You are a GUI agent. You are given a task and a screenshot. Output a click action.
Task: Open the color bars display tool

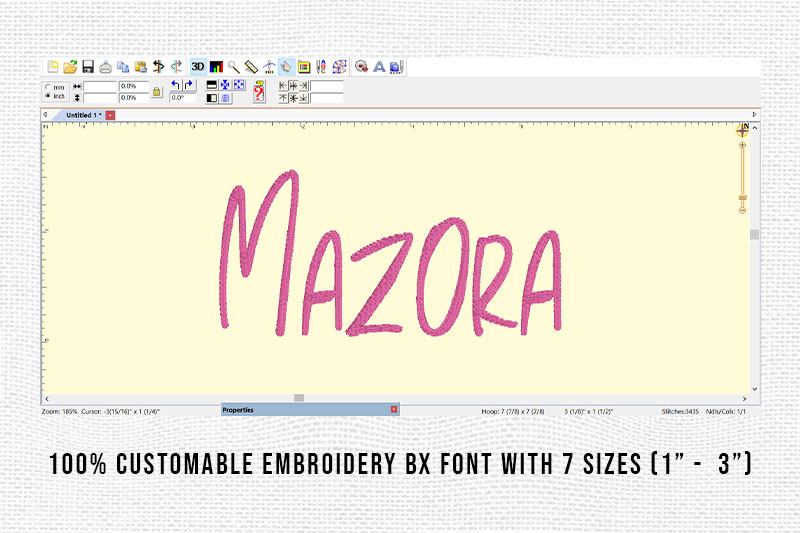coord(216,67)
